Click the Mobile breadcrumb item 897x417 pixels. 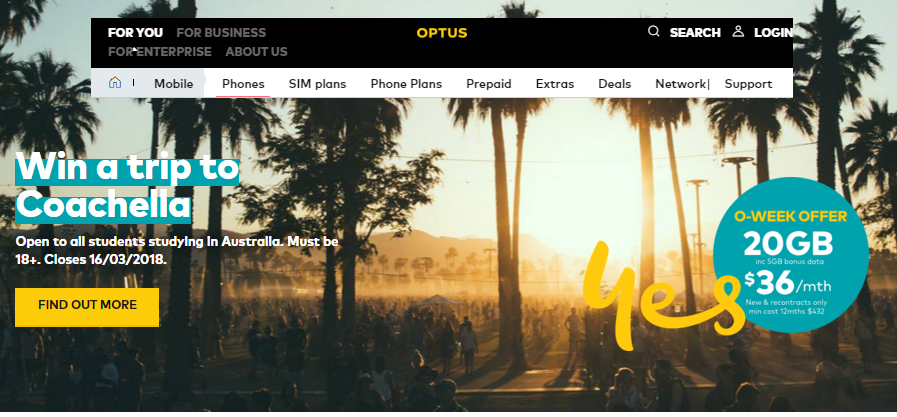173,84
